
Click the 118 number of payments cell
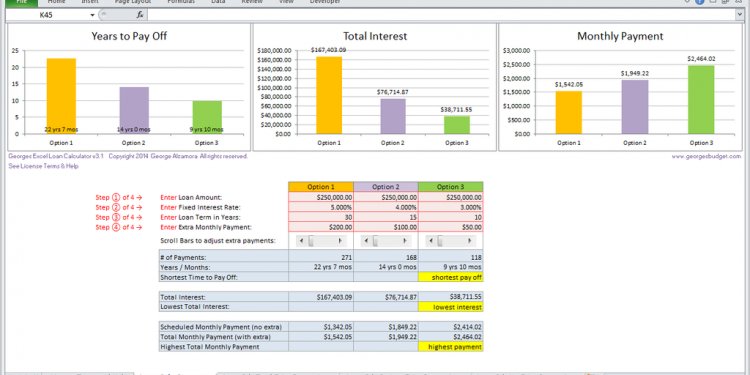point(451,257)
